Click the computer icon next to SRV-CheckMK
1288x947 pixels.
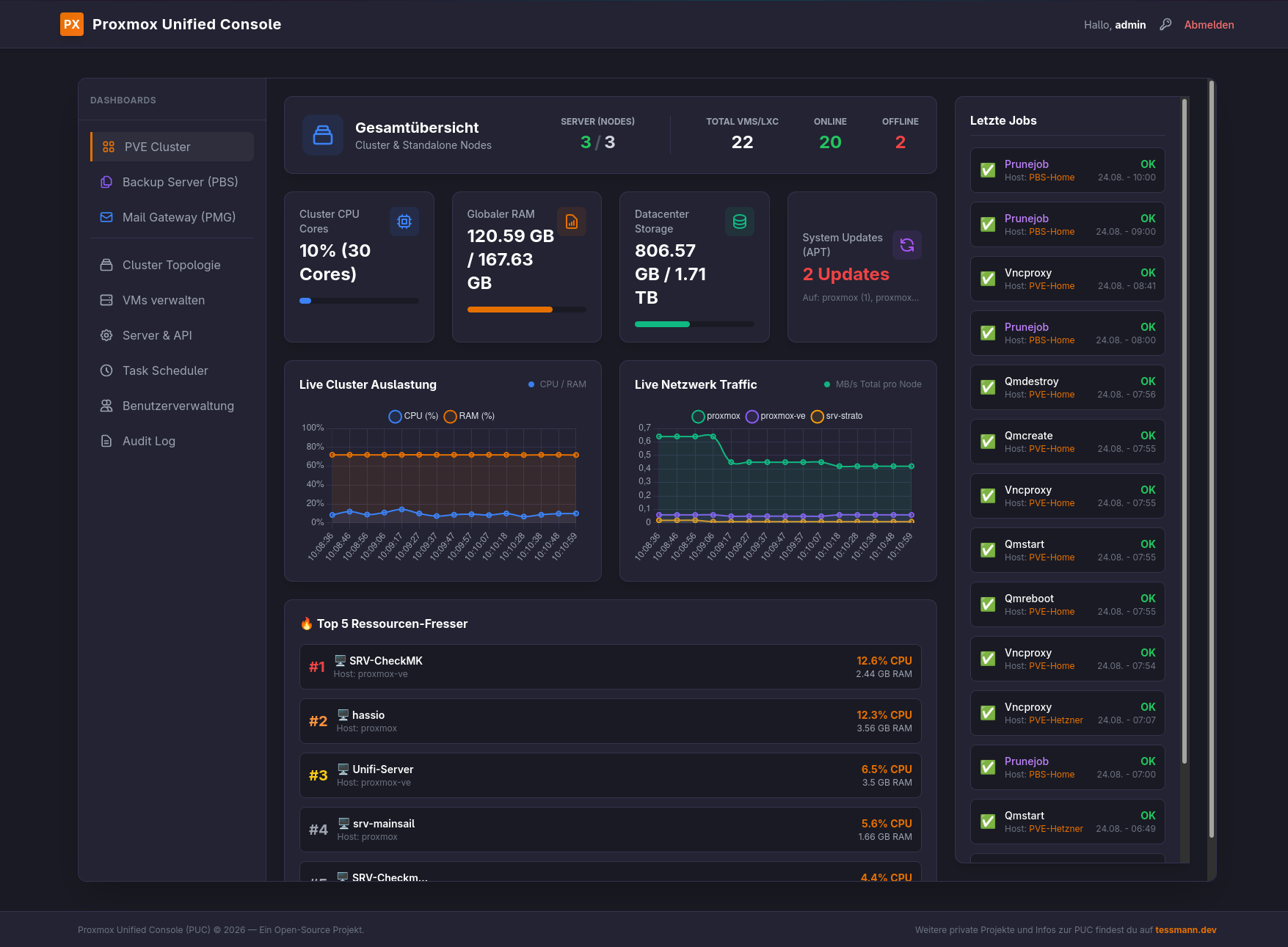point(340,661)
